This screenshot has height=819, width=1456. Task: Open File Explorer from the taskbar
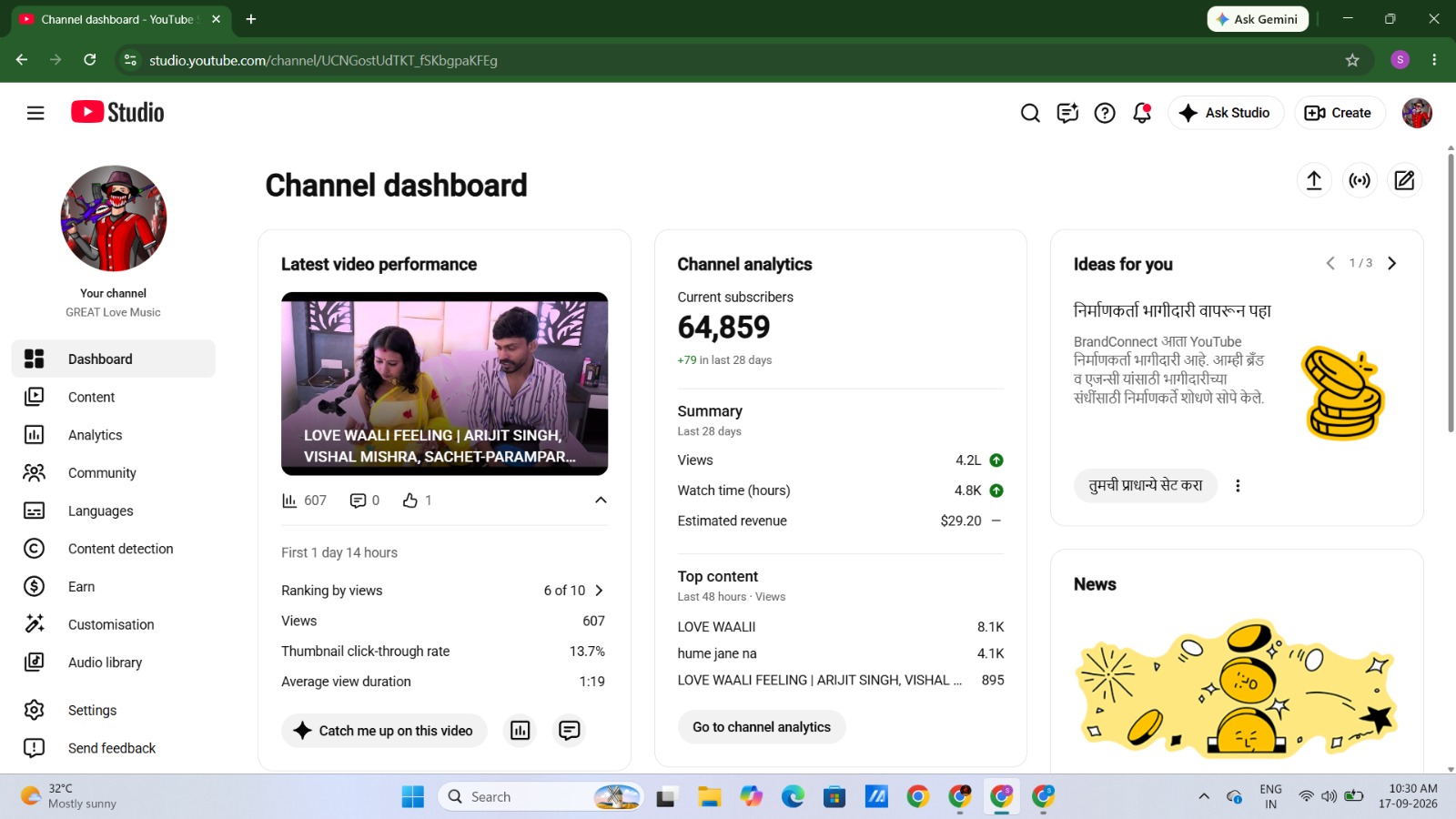pos(710,797)
